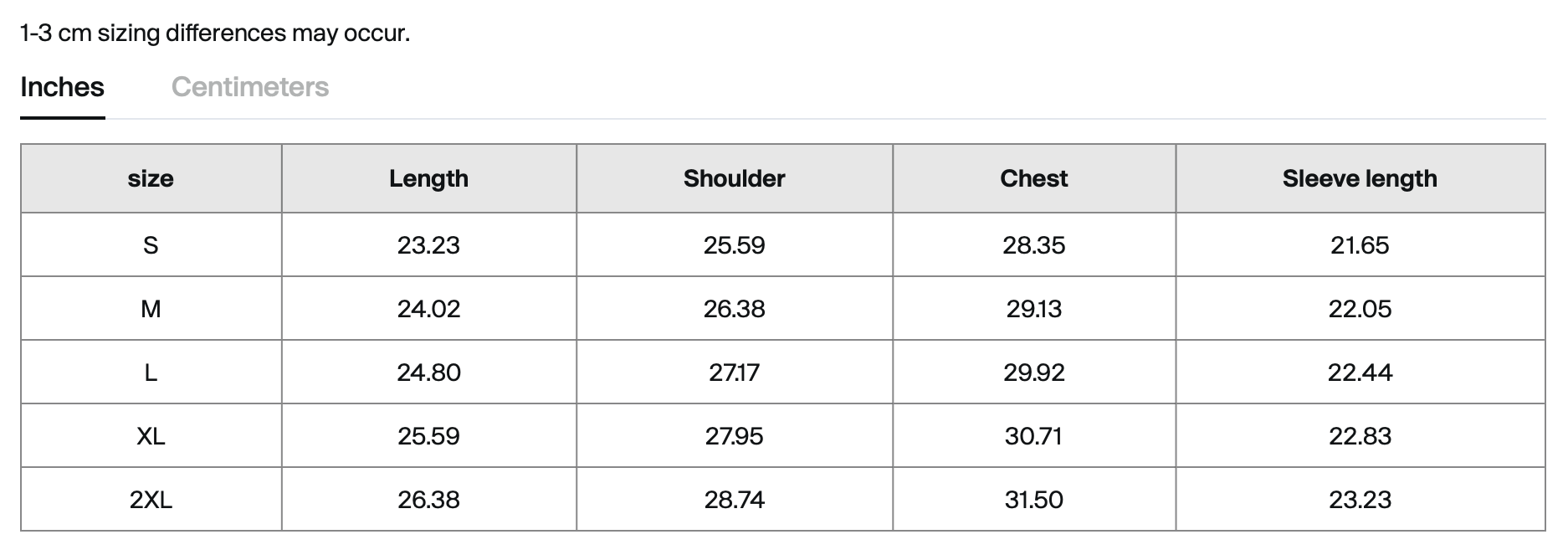1568x555 pixels.
Task: Click the sizing differences note text
Action: point(215,33)
